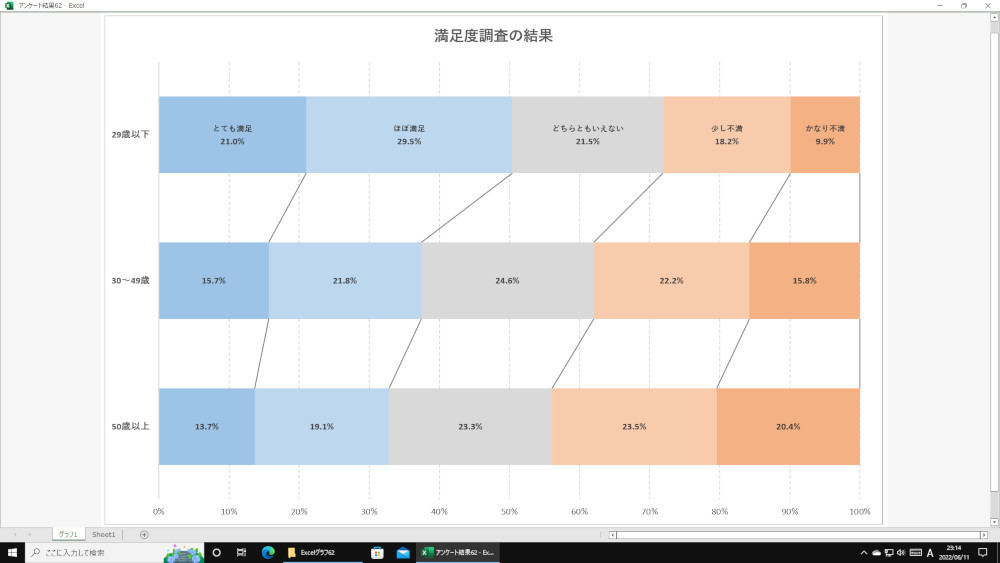Select the 29歳以下 category axis label

pyautogui.click(x=131, y=135)
